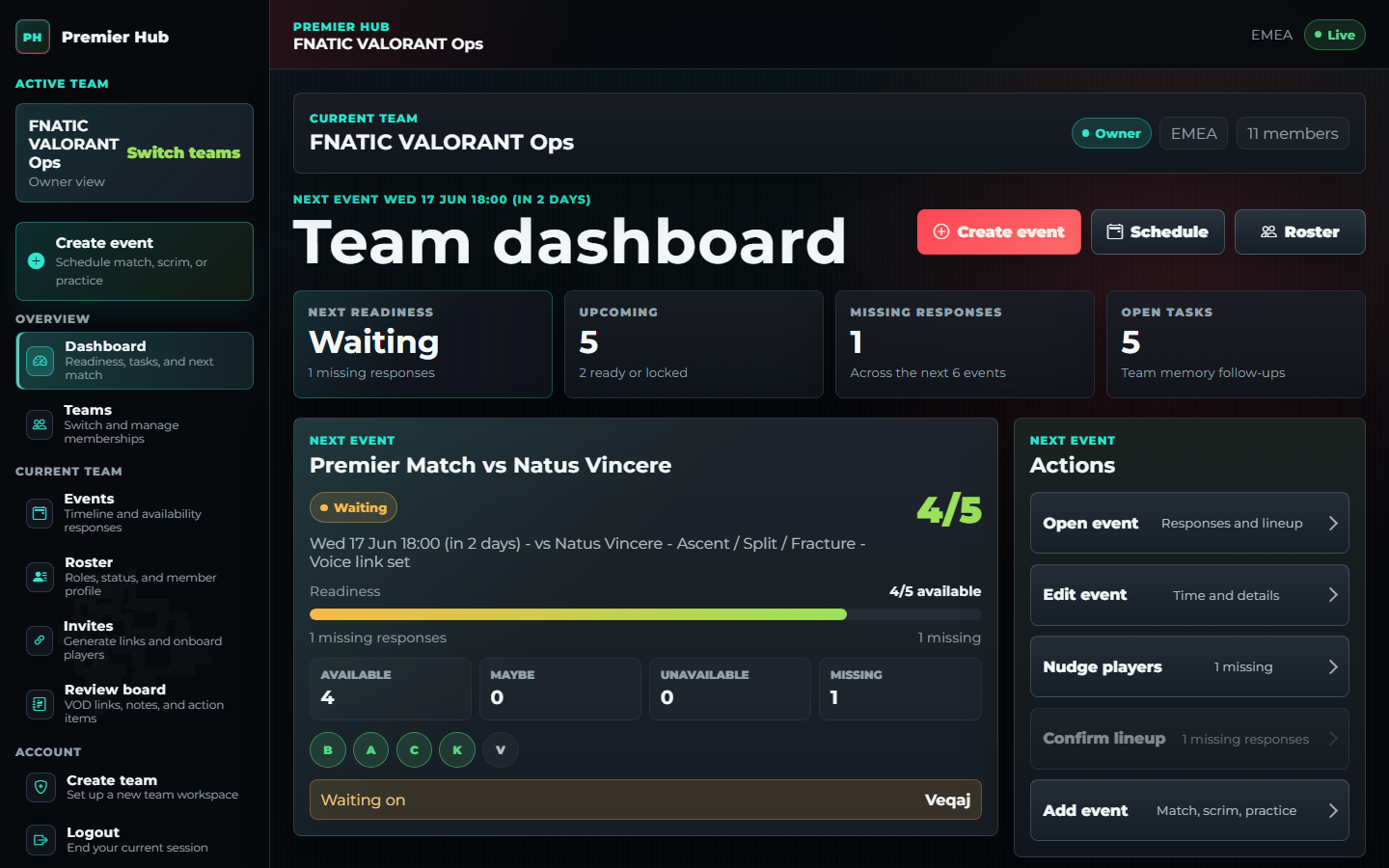
Task: Go to Teams in the sidebar
Action: pos(135,424)
